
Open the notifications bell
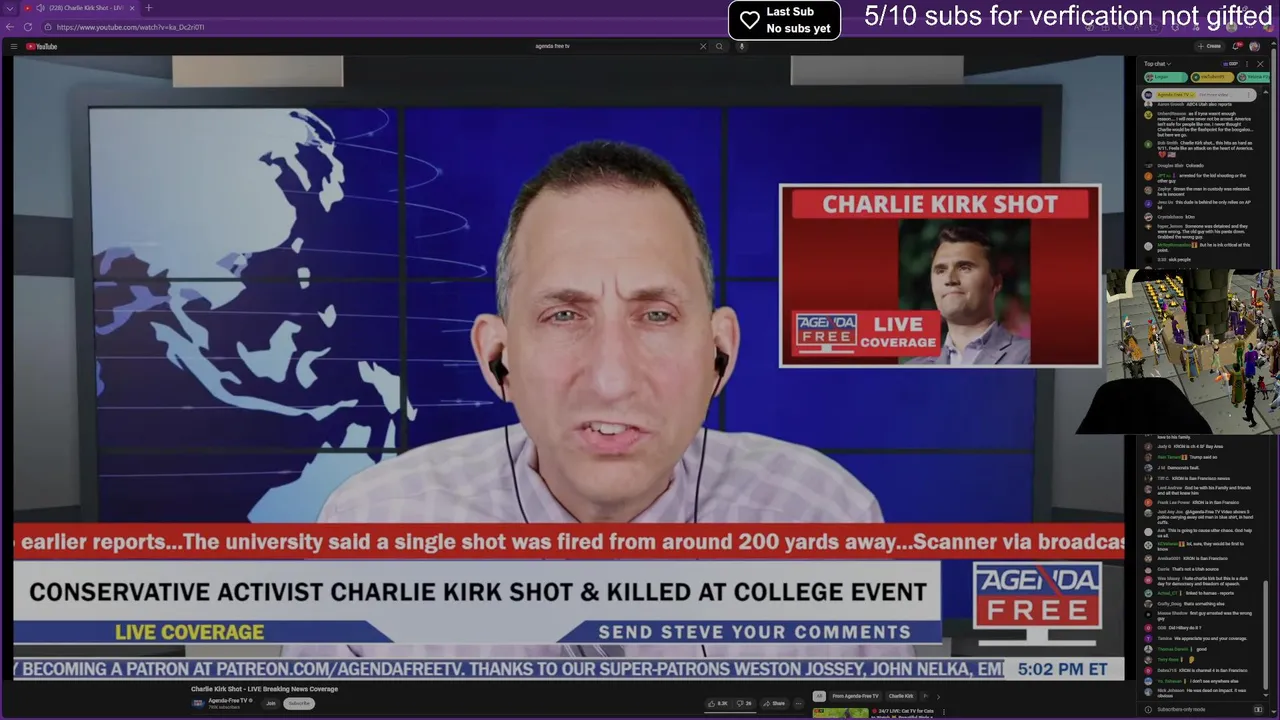pyautogui.click(x=1237, y=46)
